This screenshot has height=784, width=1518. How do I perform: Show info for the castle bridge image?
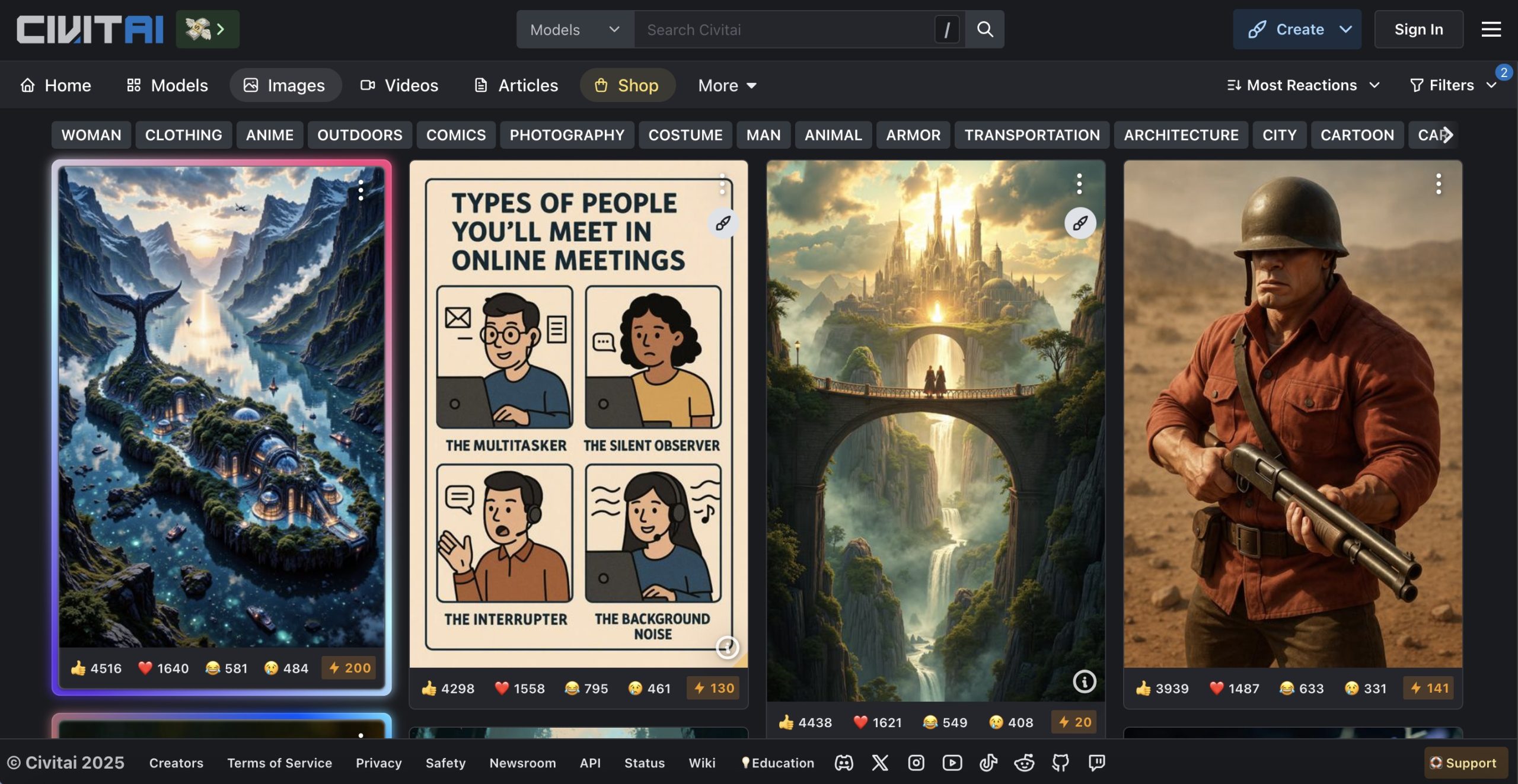click(x=1084, y=681)
